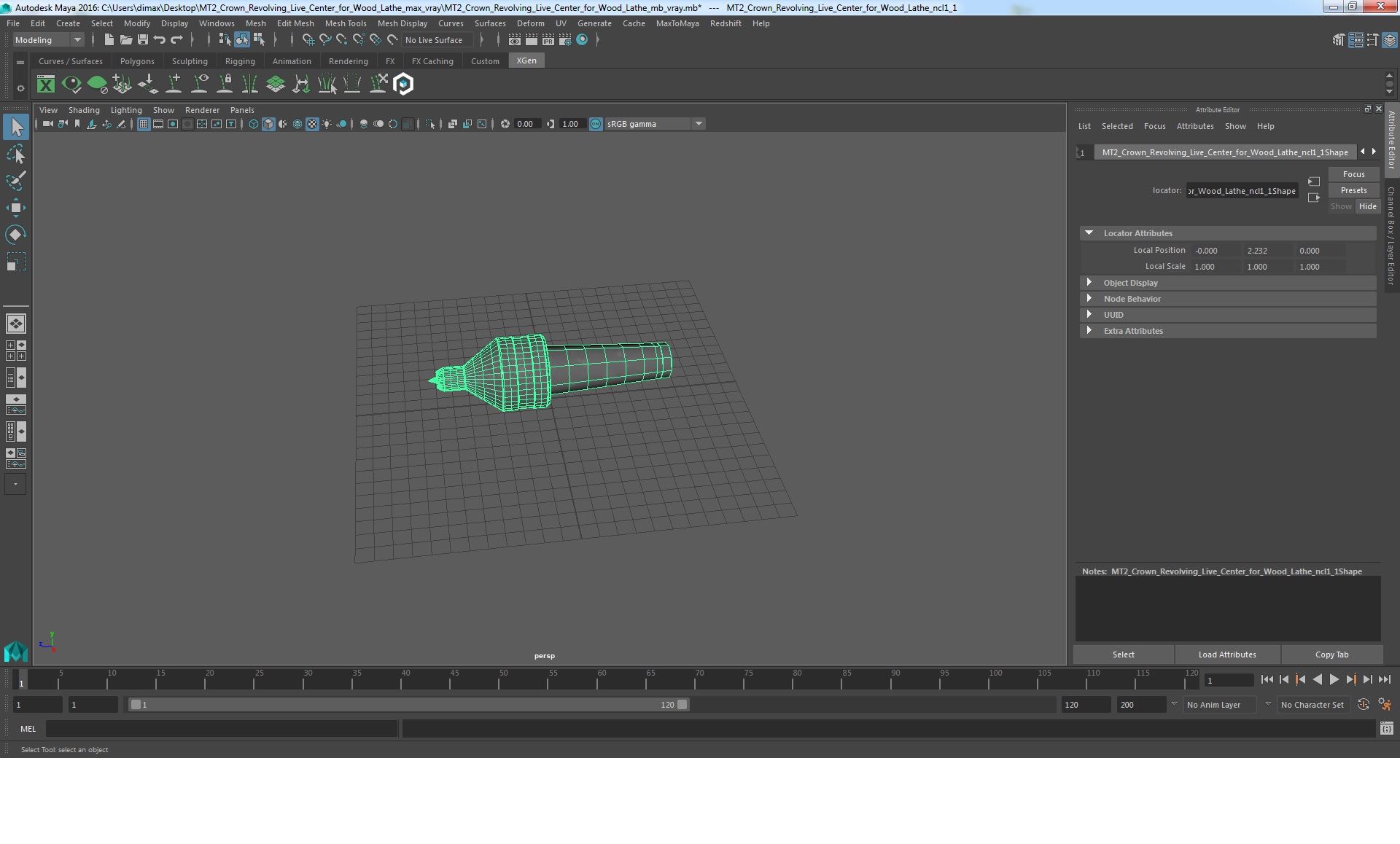
Task: Click the Select button below the Notes
Action: click(1123, 655)
